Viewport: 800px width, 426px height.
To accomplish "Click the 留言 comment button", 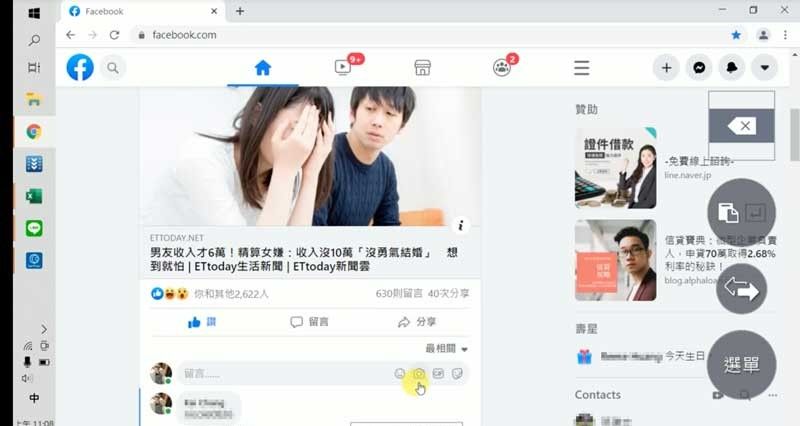I will tap(309, 322).
